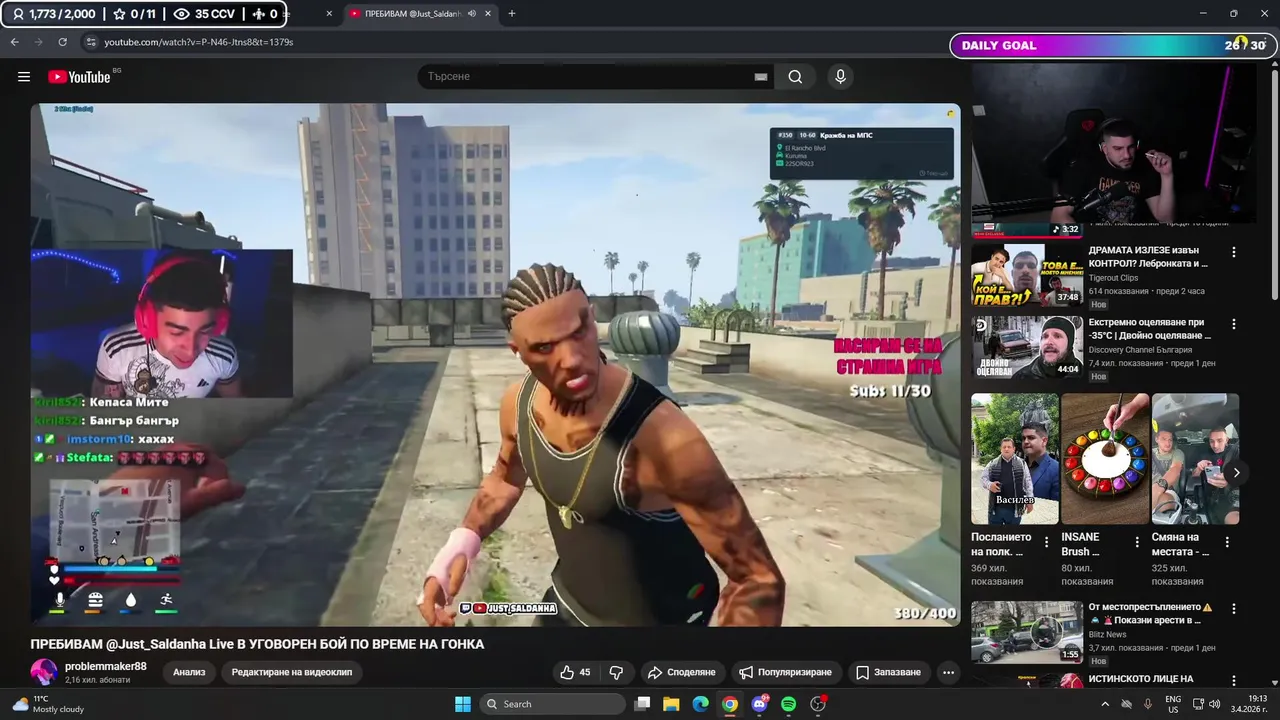Open the Посланието на полк. short
Image resolution: width=1280 pixels, height=720 pixels.
pyautogui.click(x=1014, y=458)
